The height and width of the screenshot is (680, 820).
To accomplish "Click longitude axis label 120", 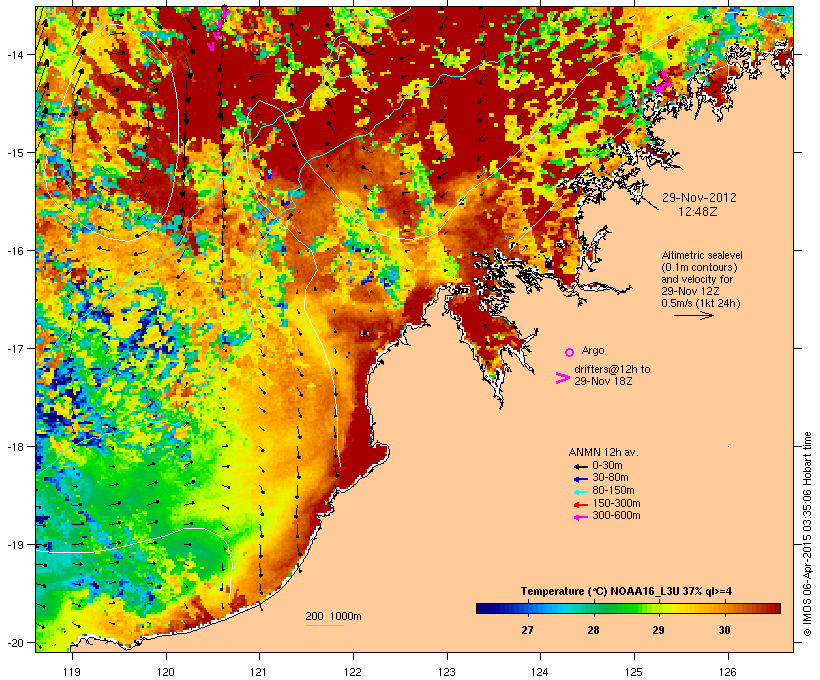I will click(x=166, y=672).
